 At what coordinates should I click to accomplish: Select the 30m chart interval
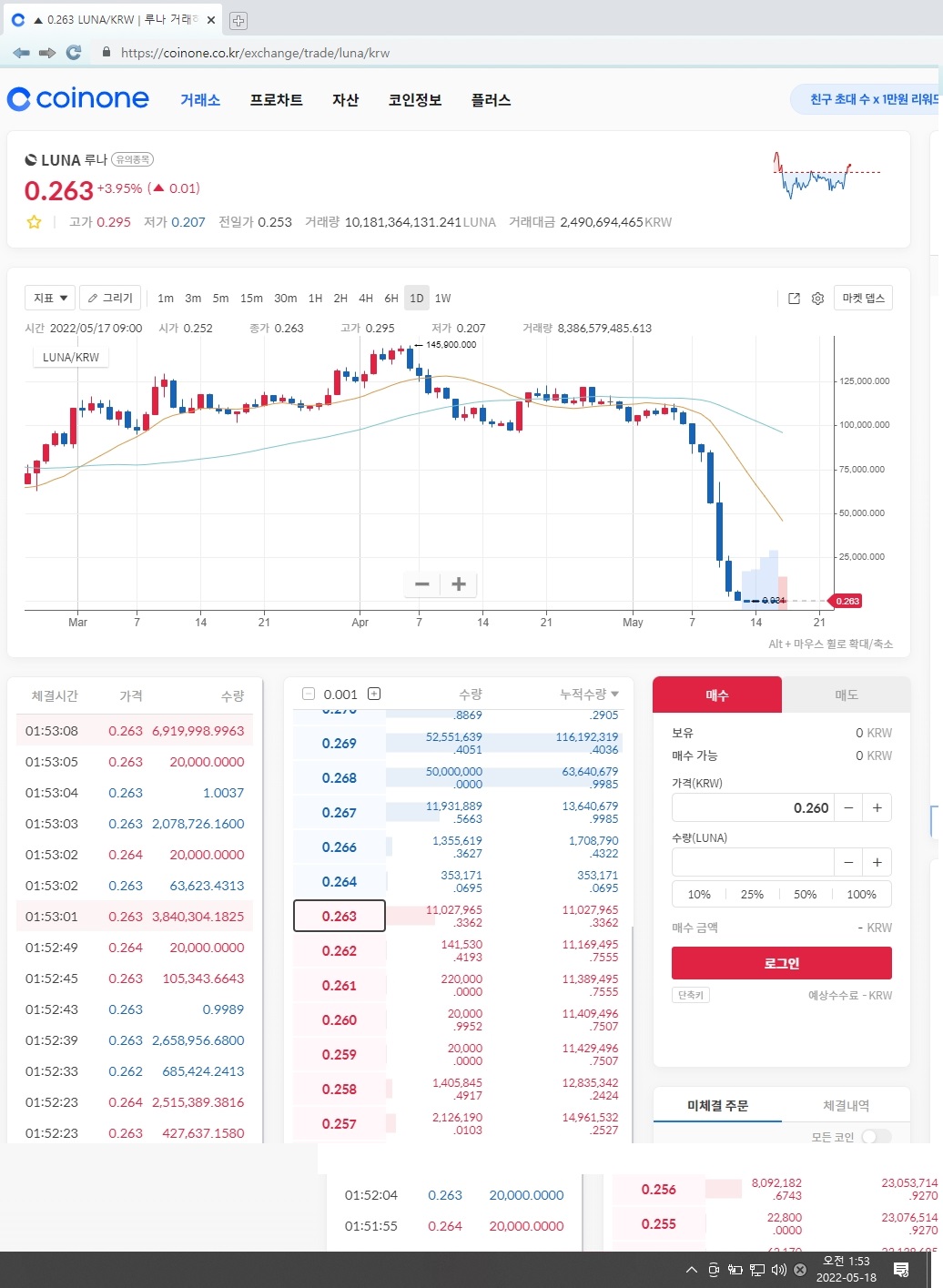286,299
